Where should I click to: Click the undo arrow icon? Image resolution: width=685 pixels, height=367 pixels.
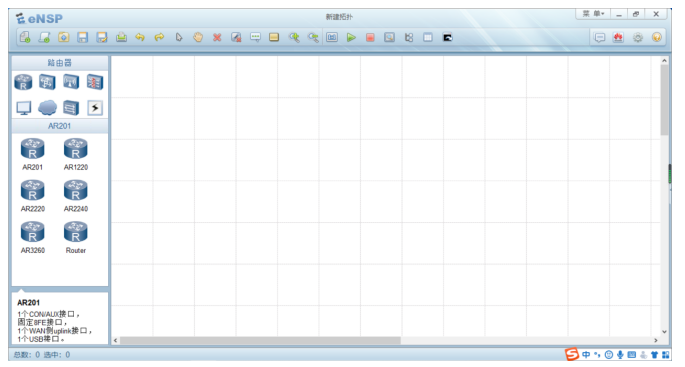(140, 38)
